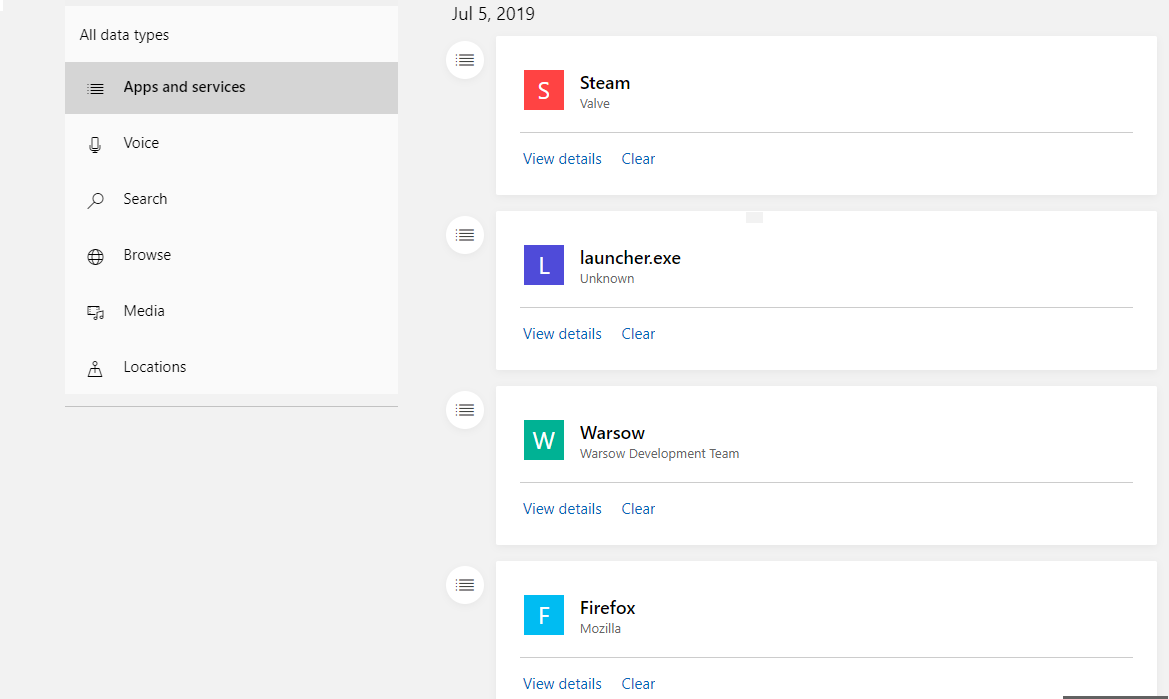
Task: Open View details for Warsow
Action: point(562,509)
